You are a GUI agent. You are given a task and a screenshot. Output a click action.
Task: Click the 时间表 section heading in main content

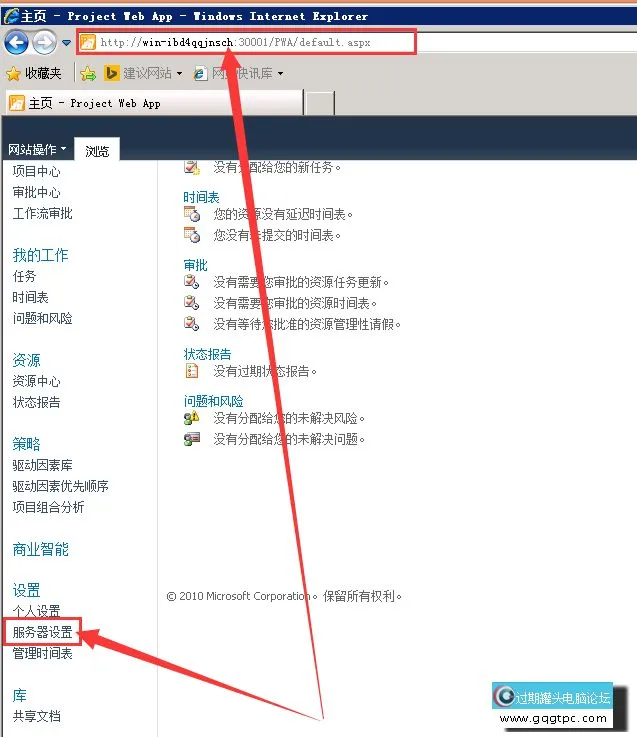pos(201,197)
